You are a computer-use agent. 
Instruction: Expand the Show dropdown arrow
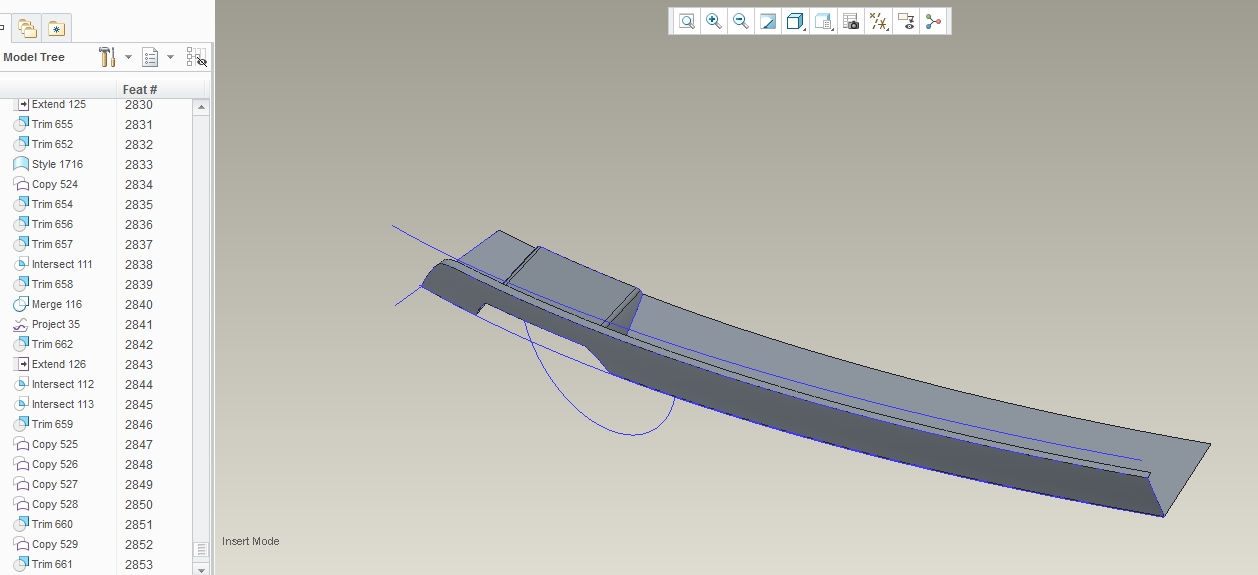click(170, 57)
